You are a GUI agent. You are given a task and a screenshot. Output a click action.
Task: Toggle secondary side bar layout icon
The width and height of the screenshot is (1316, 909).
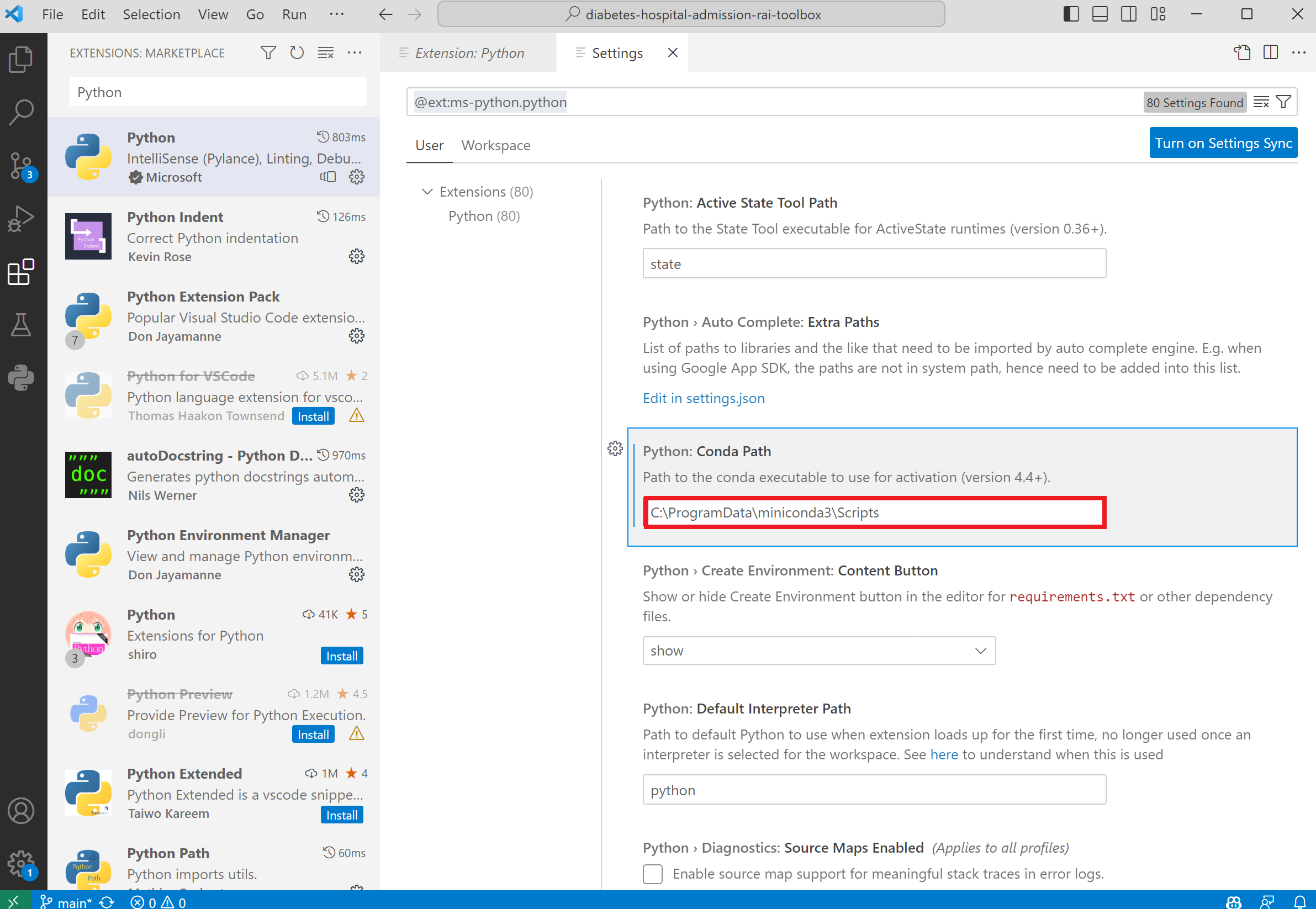coord(1129,14)
